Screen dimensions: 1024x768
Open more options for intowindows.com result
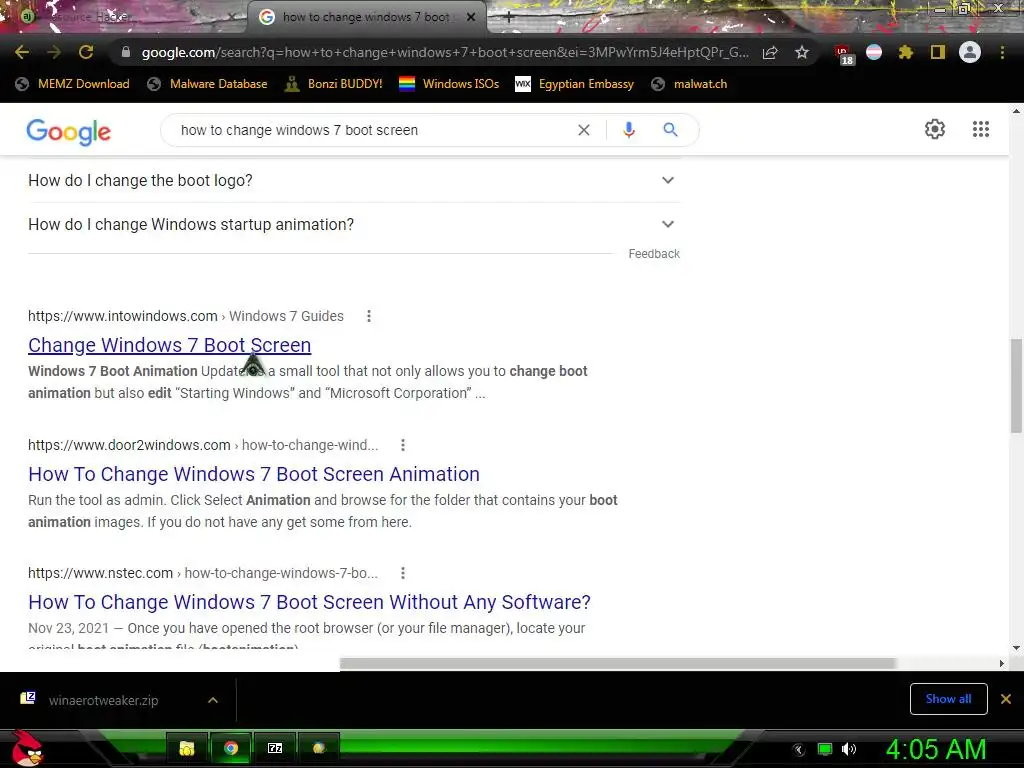click(369, 316)
